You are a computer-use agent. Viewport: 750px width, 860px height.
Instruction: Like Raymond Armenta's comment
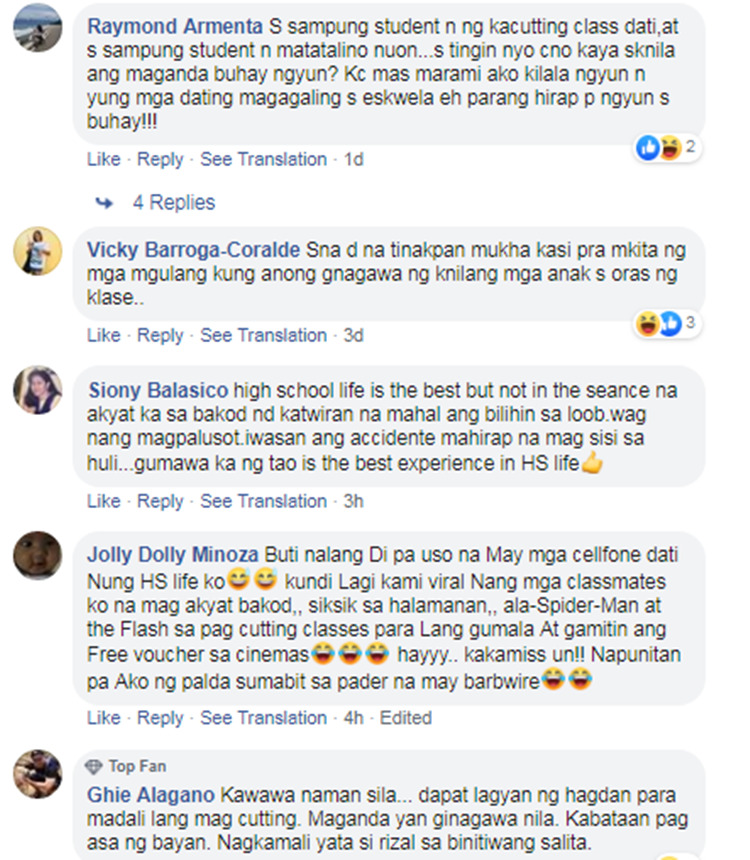click(103, 159)
